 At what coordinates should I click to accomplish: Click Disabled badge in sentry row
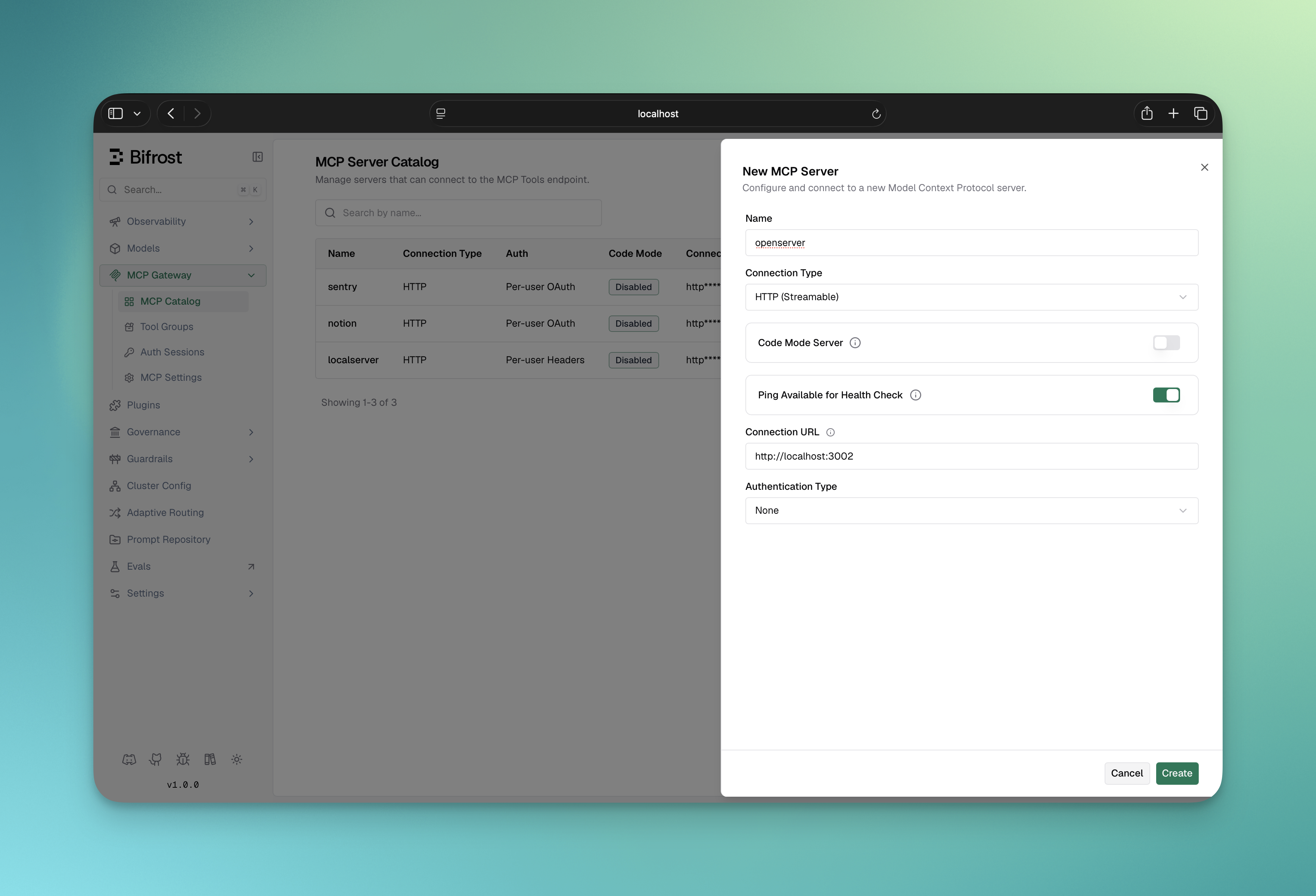click(633, 287)
